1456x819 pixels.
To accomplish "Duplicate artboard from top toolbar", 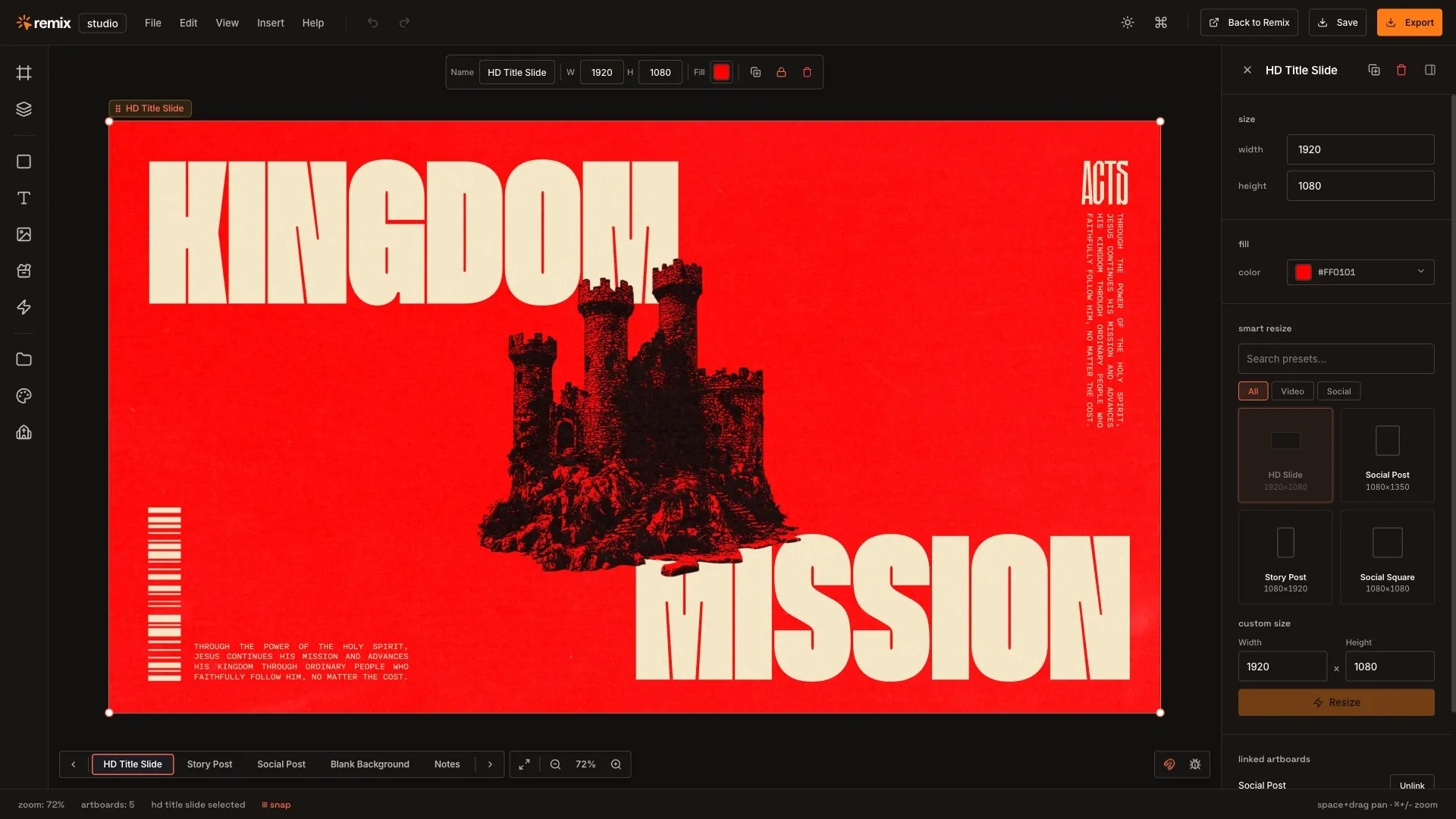I will pos(755,72).
